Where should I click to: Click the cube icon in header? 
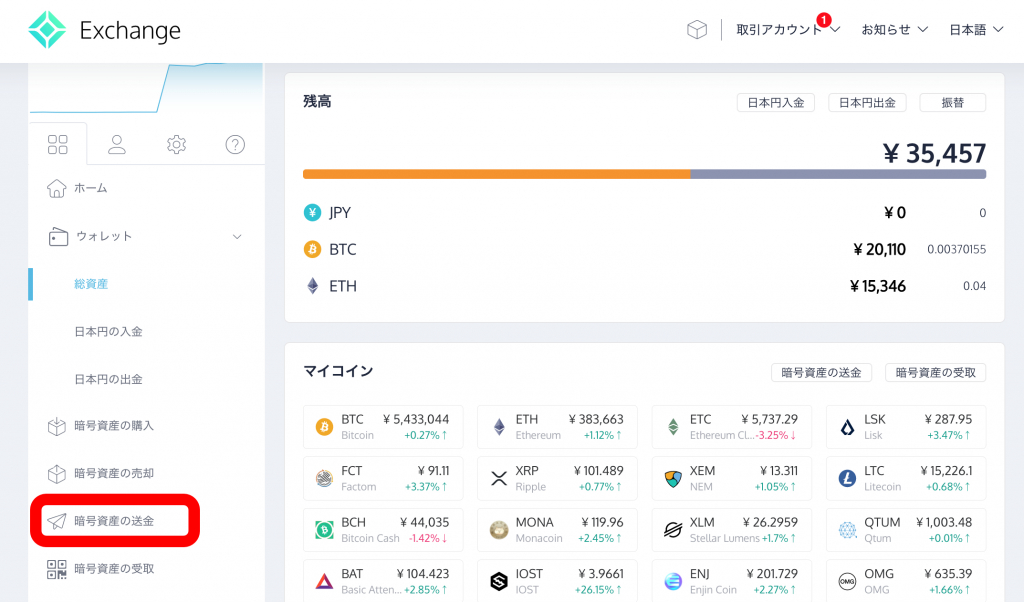tap(696, 30)
